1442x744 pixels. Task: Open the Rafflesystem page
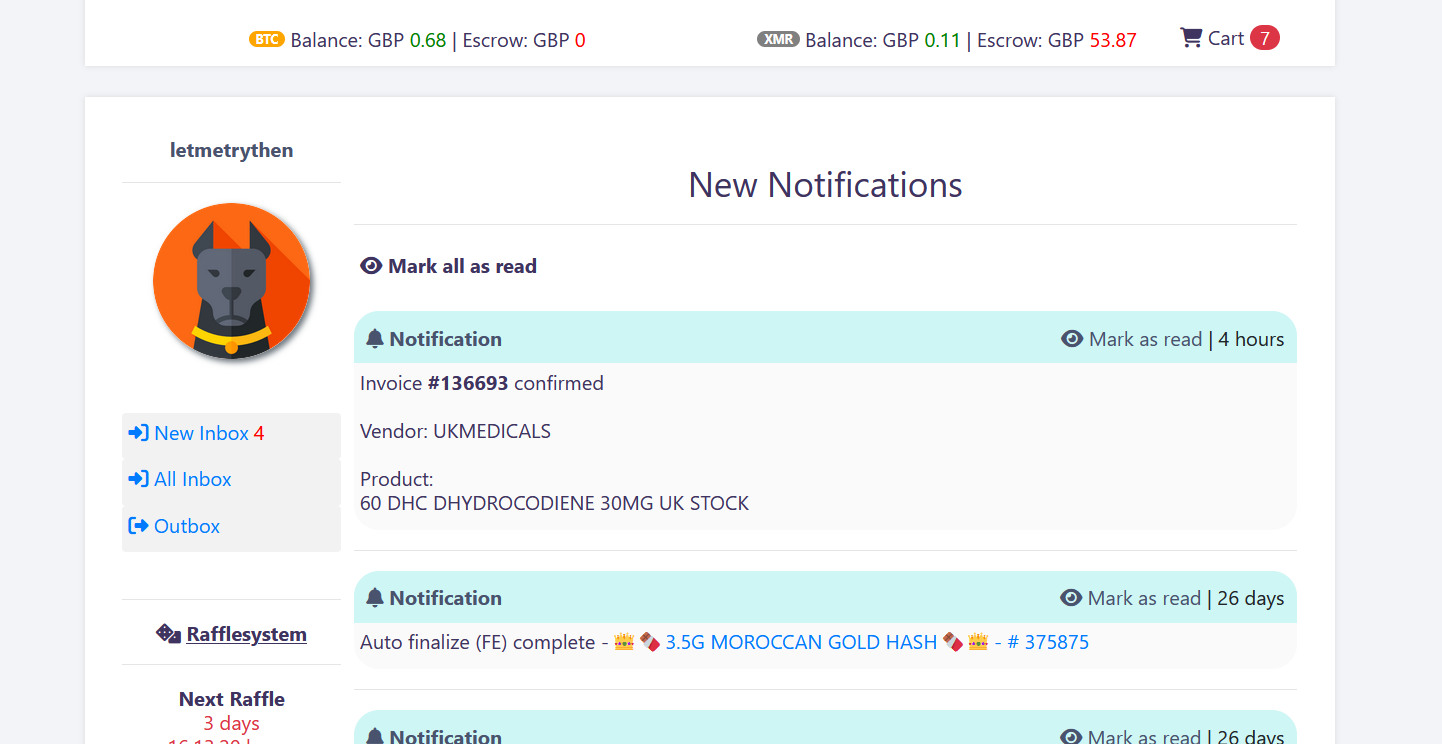(246, 633)
